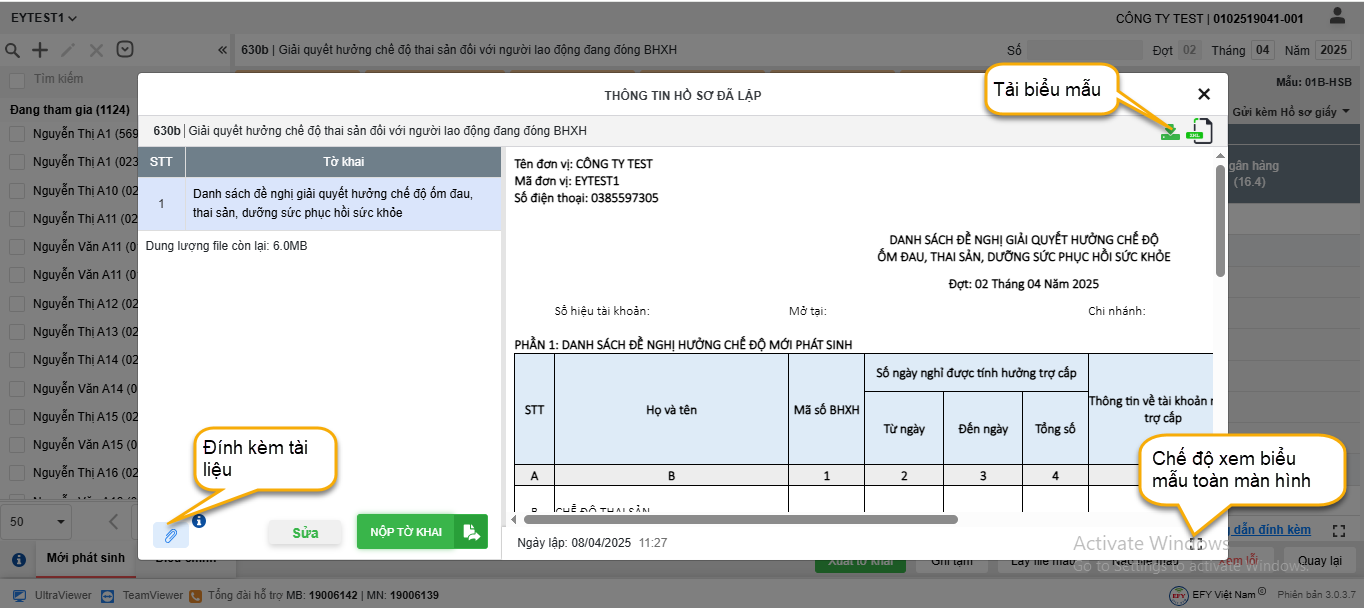This screenshot has height=608, width=1364.
Task: Check the box for Nguyễn Văn A14
Action: (17, 388)
